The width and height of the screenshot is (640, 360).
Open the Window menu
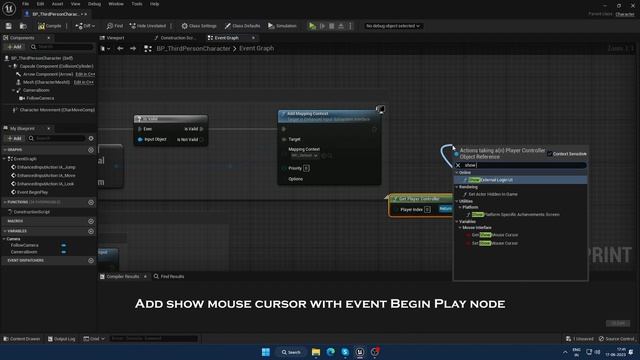click(x=116, y=4)
